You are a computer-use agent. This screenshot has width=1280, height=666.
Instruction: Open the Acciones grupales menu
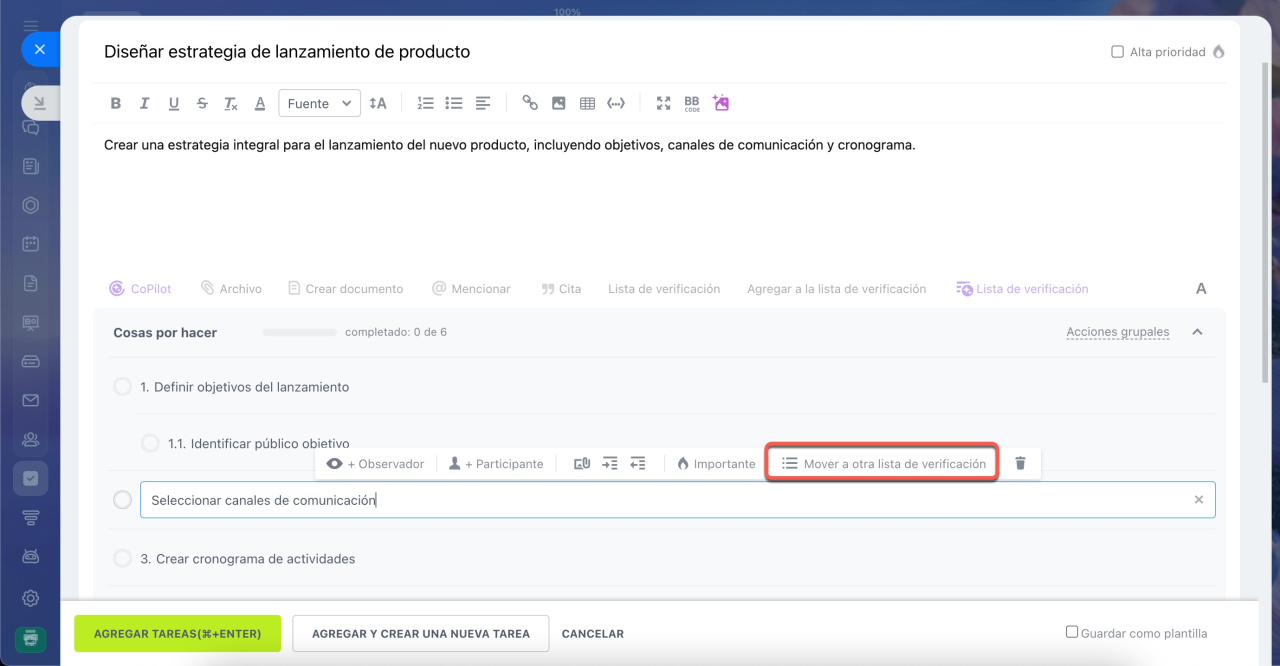[x=1117, y=332]
